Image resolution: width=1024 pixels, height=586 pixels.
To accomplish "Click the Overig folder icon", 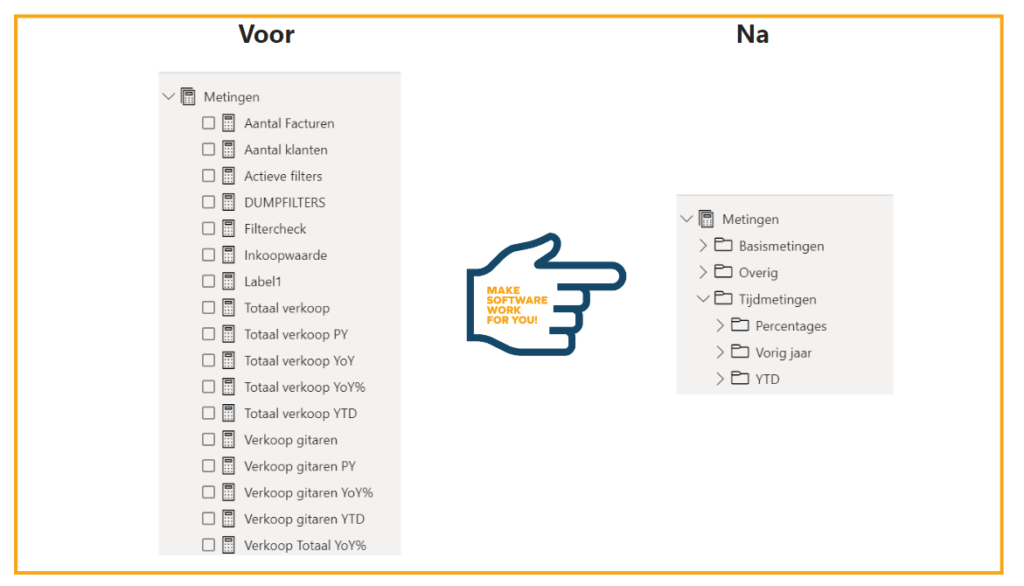I will [x=723, y=272].
